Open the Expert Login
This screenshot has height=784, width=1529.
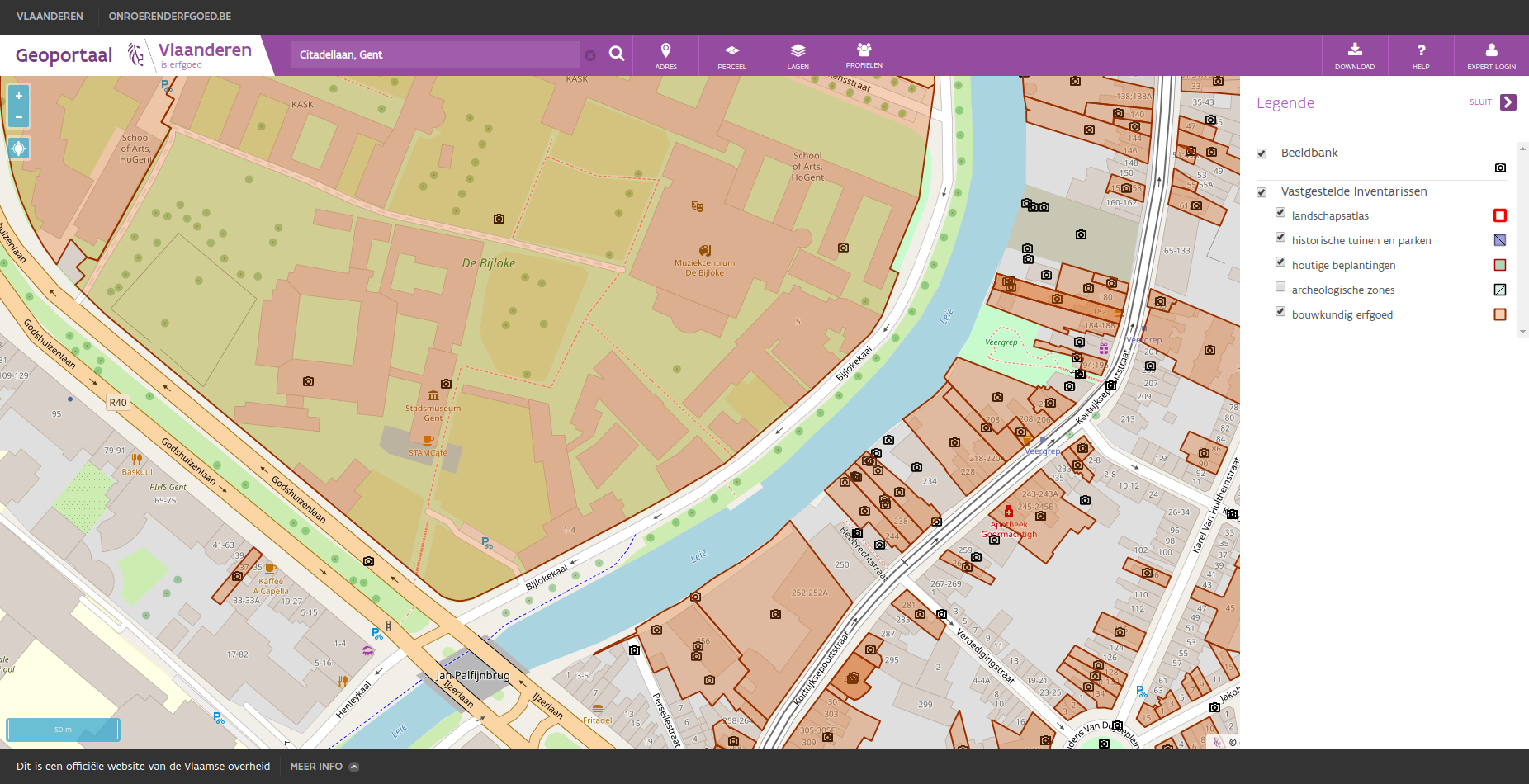click(1491, 55)
